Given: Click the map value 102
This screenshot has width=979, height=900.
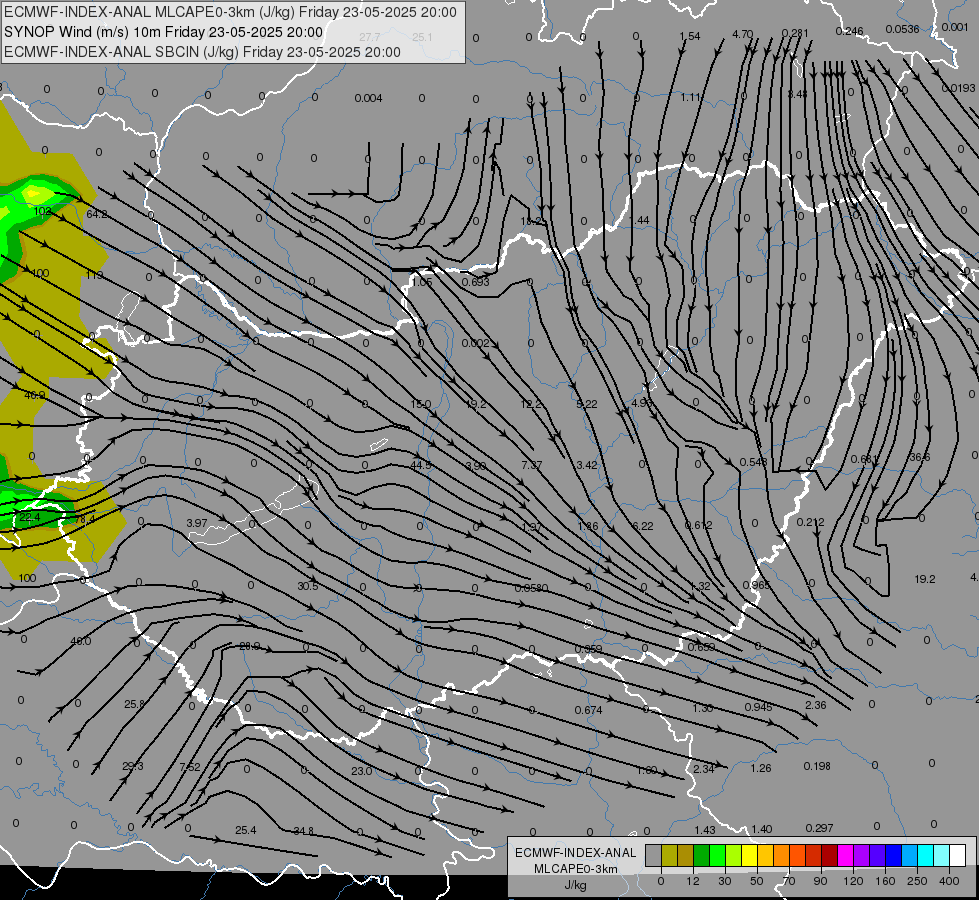Looking at the screenshot, I should tap(42, 211).
